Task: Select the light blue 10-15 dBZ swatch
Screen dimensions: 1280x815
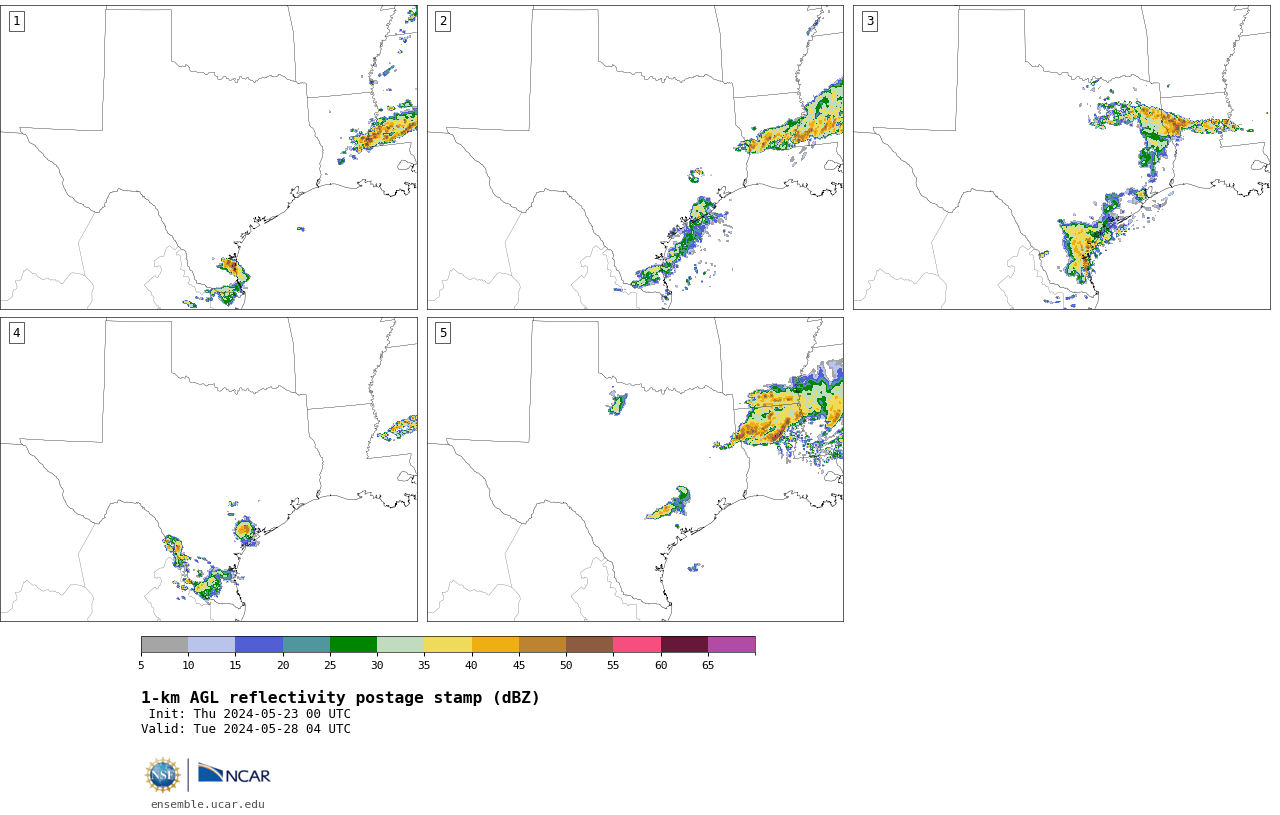Action: 212,644
